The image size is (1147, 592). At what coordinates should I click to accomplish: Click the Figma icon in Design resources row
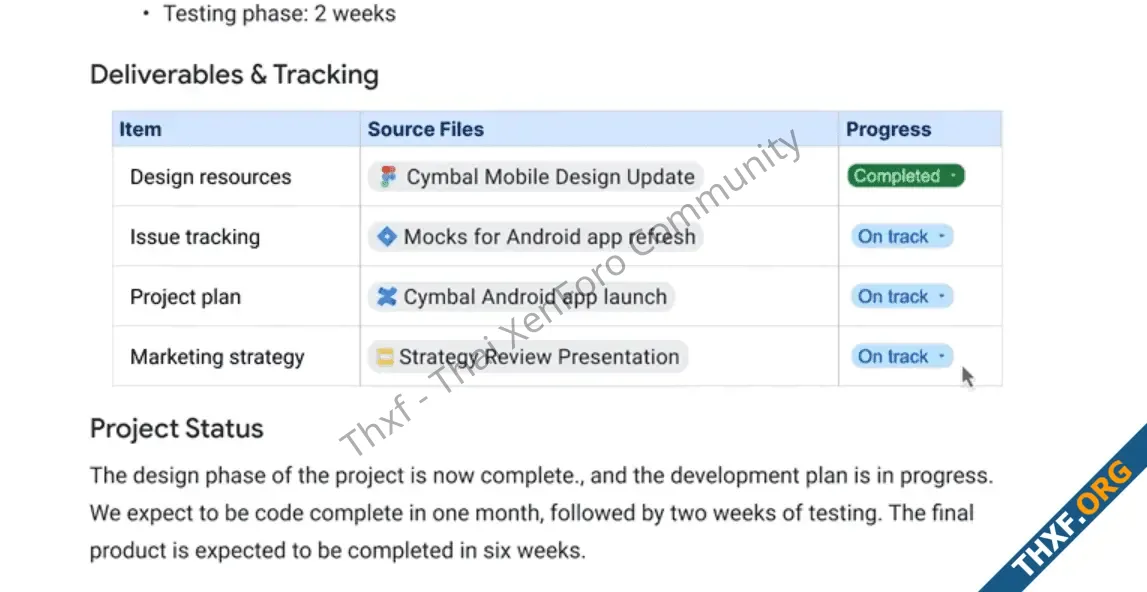[x=388, y=176]
